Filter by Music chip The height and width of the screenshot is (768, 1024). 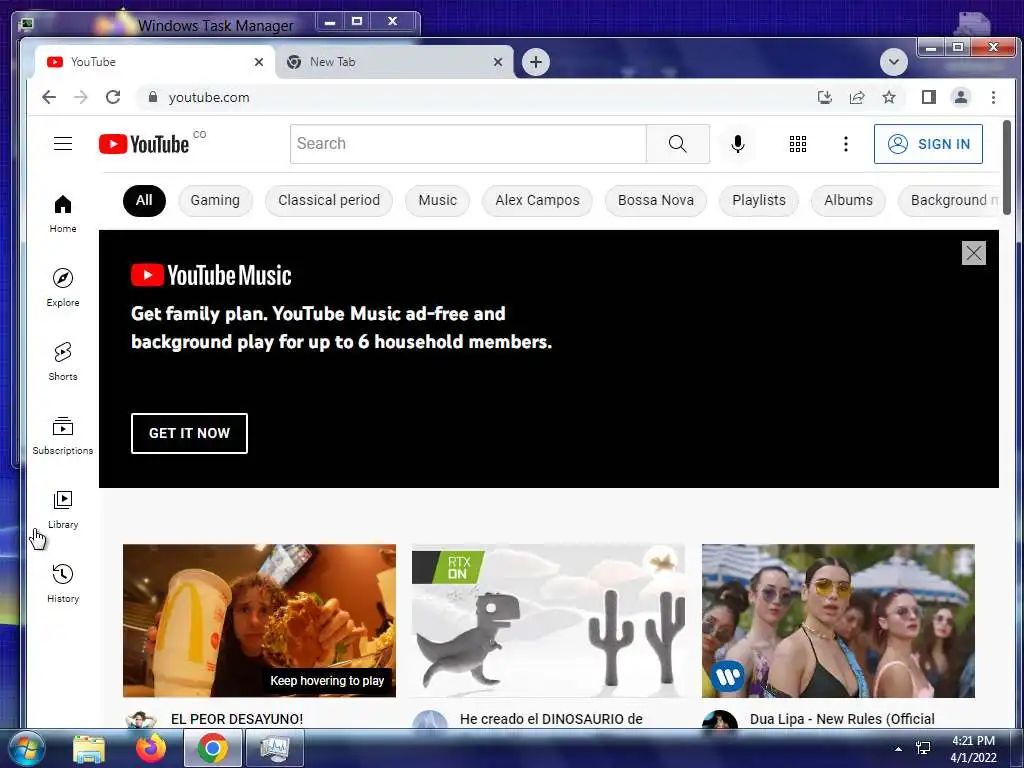pos(438,200)
